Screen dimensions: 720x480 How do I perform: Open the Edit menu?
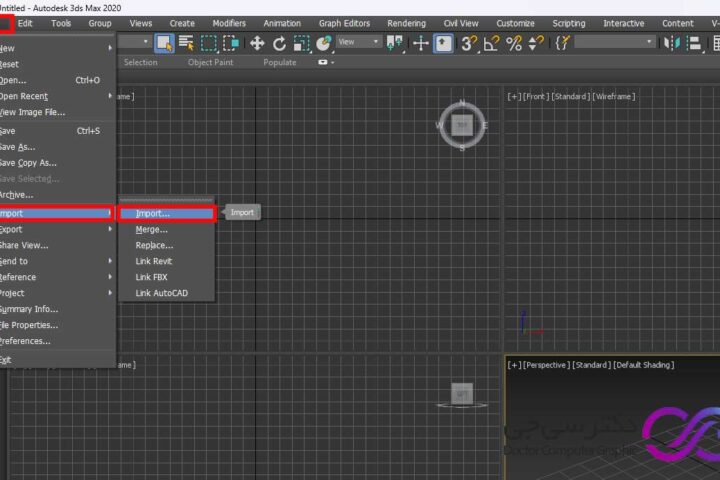pyautogui.click(x=25, y=23)
